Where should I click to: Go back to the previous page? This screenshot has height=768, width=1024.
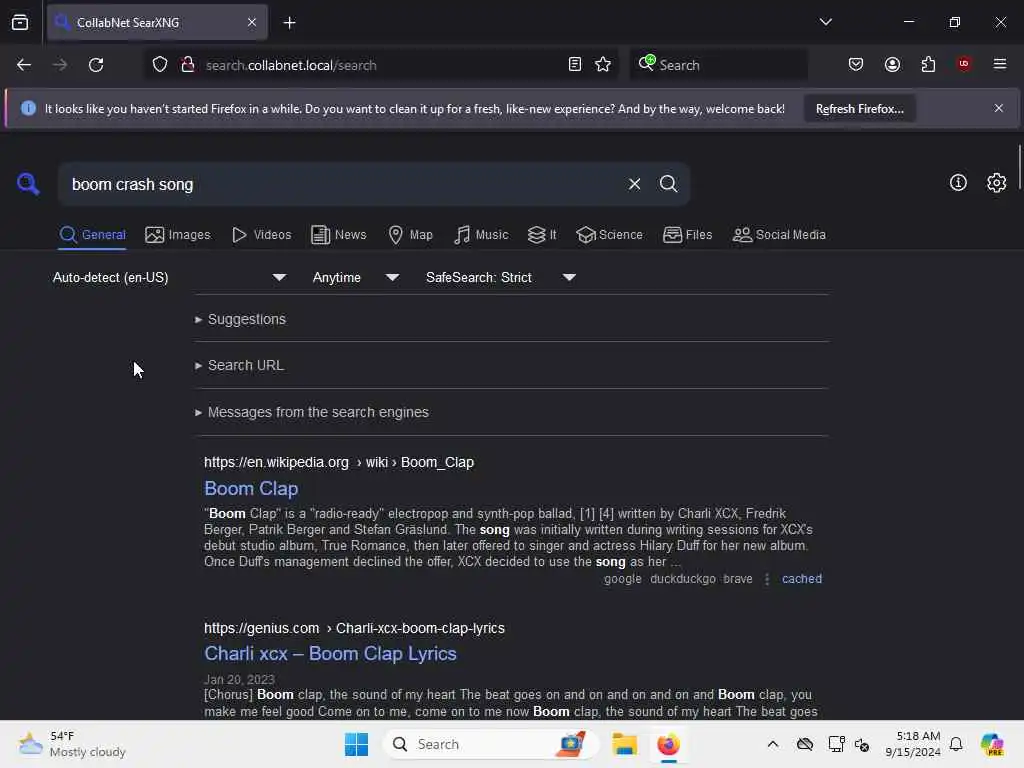[x=24, y=65]
